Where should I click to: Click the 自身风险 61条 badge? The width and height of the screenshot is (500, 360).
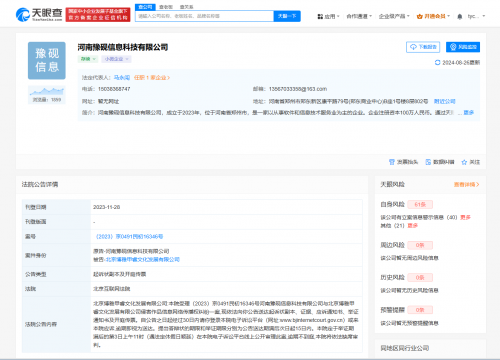420,204
